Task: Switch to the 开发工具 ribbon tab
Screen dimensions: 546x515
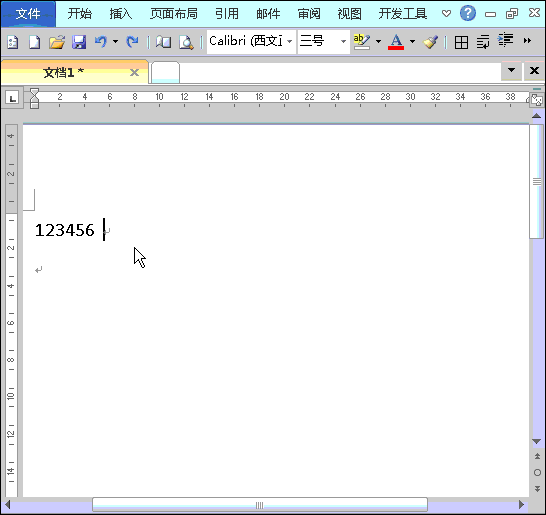Action: [x=403, y=14]
